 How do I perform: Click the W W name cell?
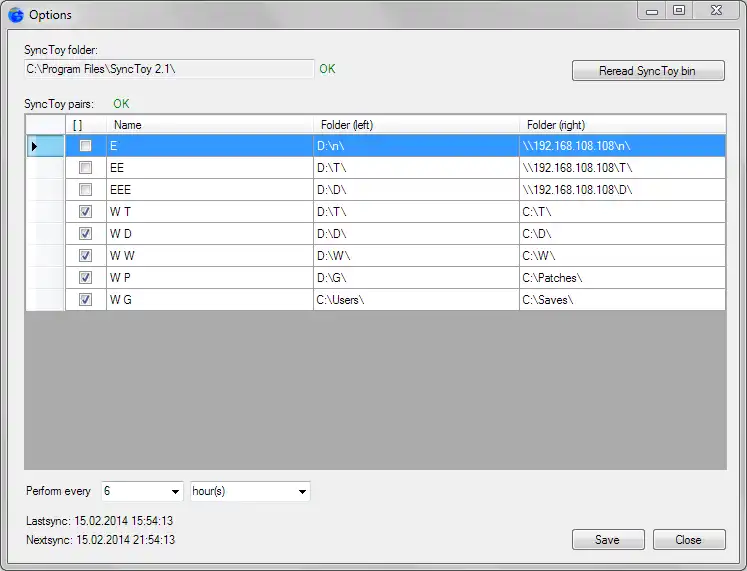coord(210,256)
